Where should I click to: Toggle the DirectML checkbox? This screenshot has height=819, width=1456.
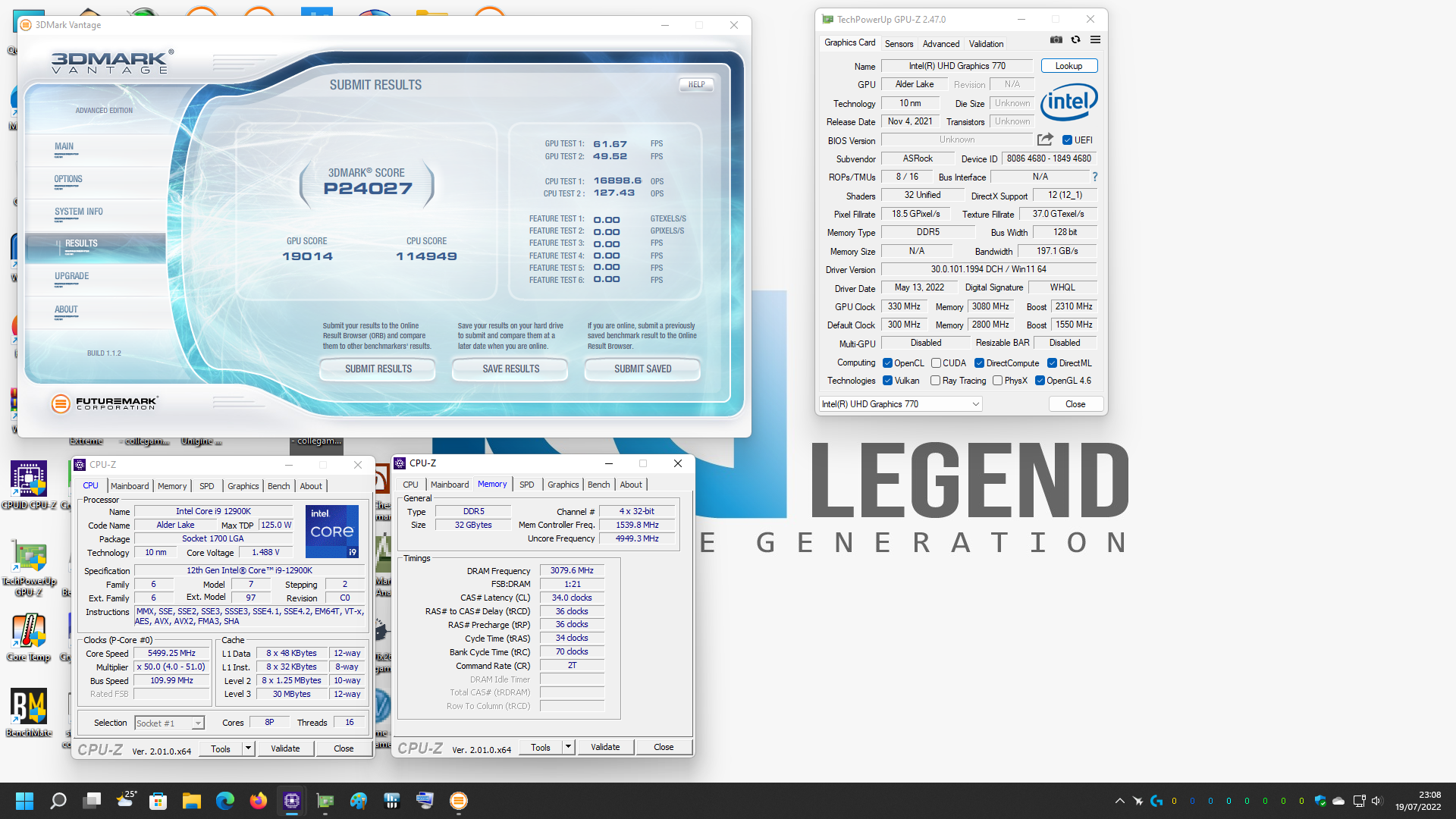(1052, 363)
